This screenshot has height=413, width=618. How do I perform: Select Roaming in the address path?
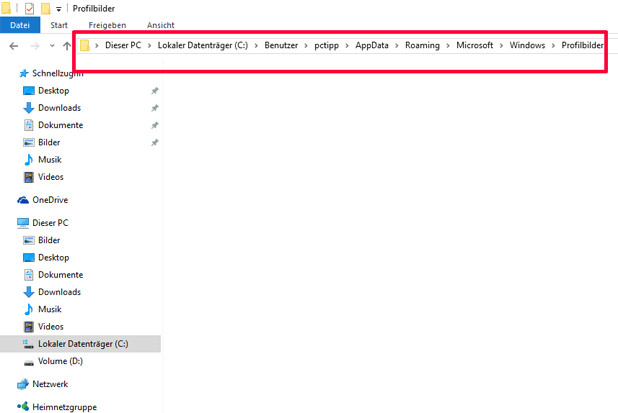pos(422,45)
